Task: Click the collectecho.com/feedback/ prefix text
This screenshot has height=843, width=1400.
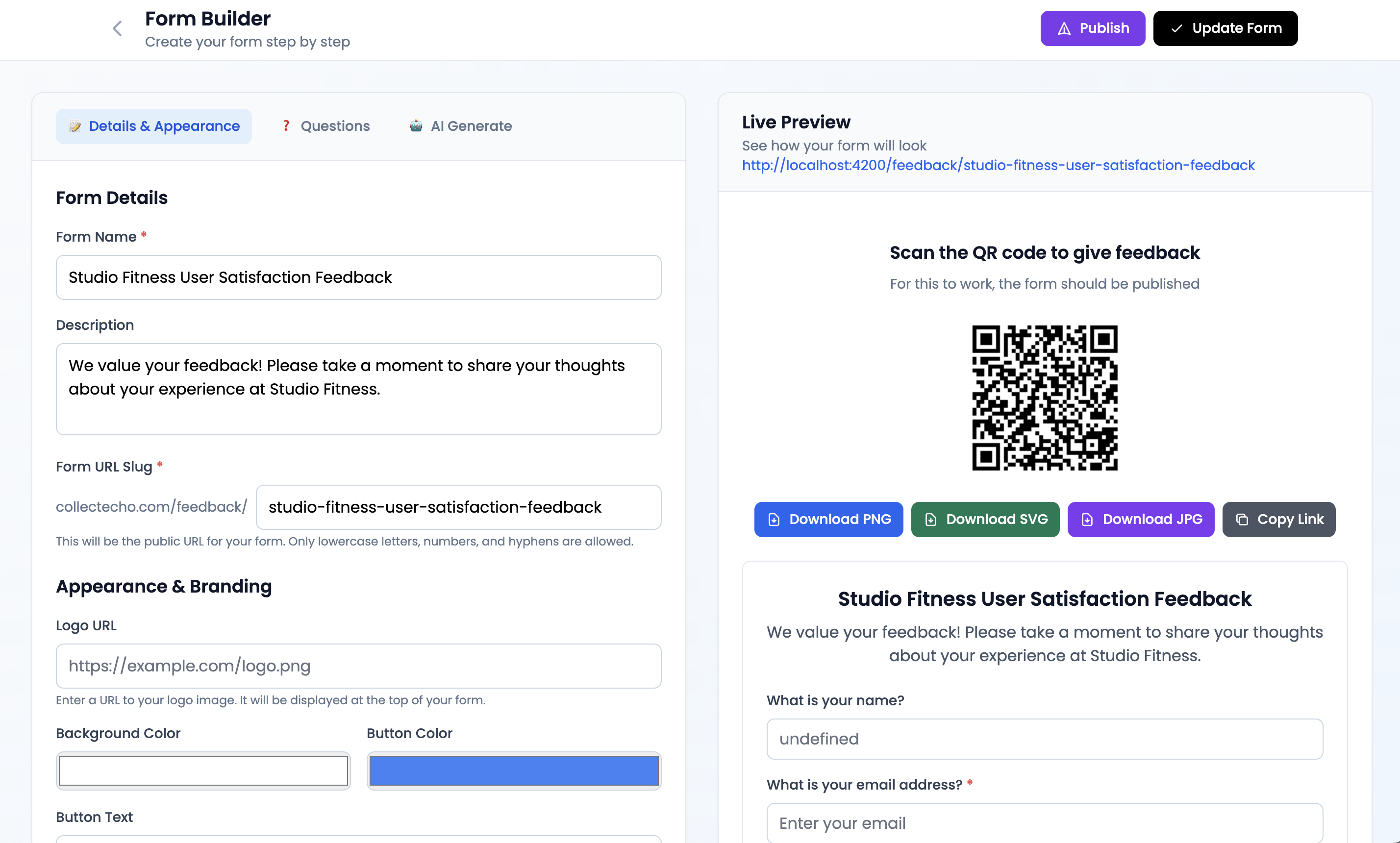Action: (x=151, y=507)
